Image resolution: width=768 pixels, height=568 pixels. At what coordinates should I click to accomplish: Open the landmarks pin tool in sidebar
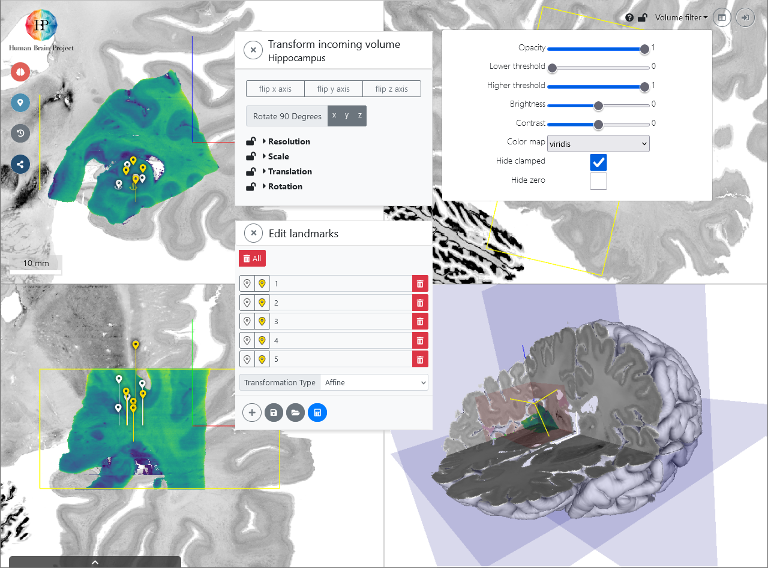point(19,103)
